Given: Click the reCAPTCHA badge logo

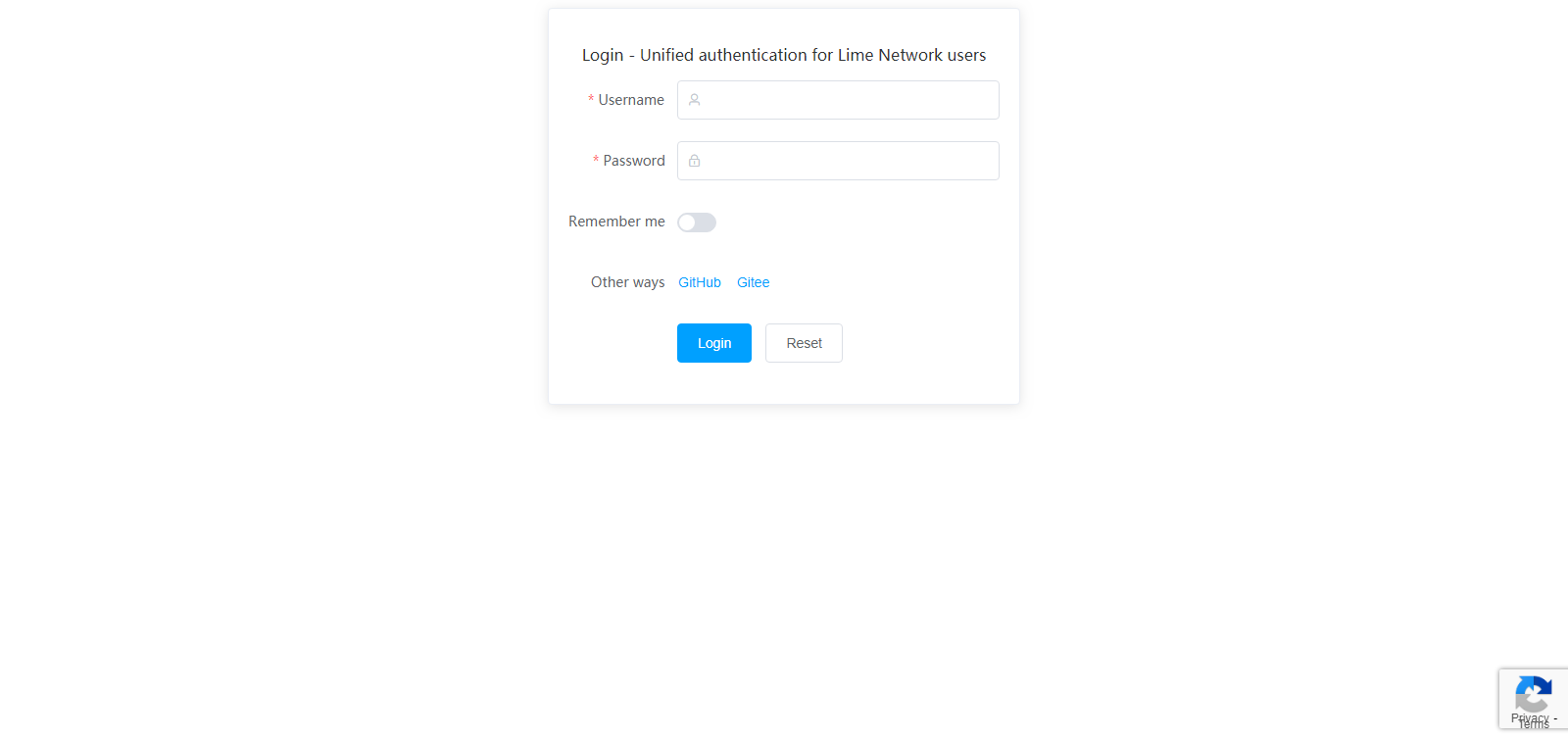Looking at the screenshot, I should 1533,695.
